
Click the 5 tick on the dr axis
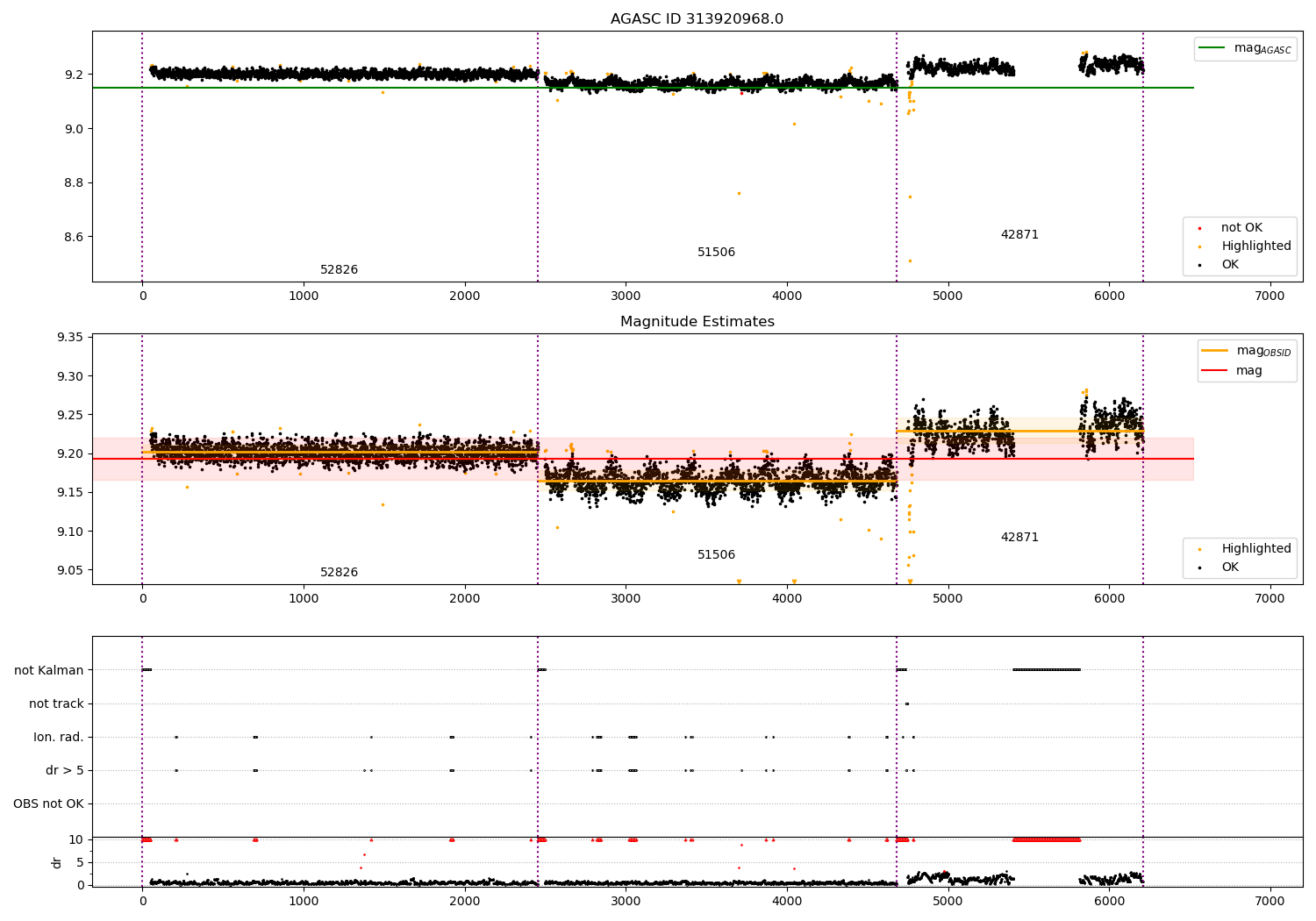[80, 863]
